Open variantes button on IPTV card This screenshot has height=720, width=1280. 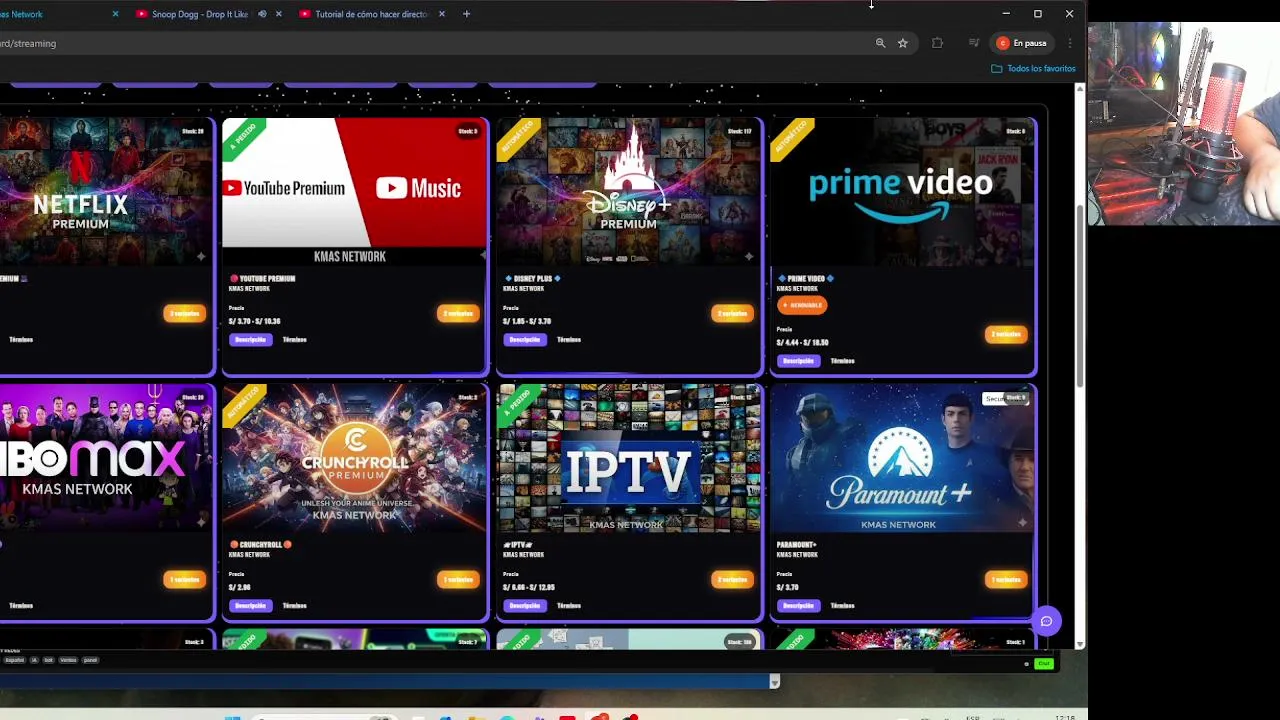click(732, 580)
